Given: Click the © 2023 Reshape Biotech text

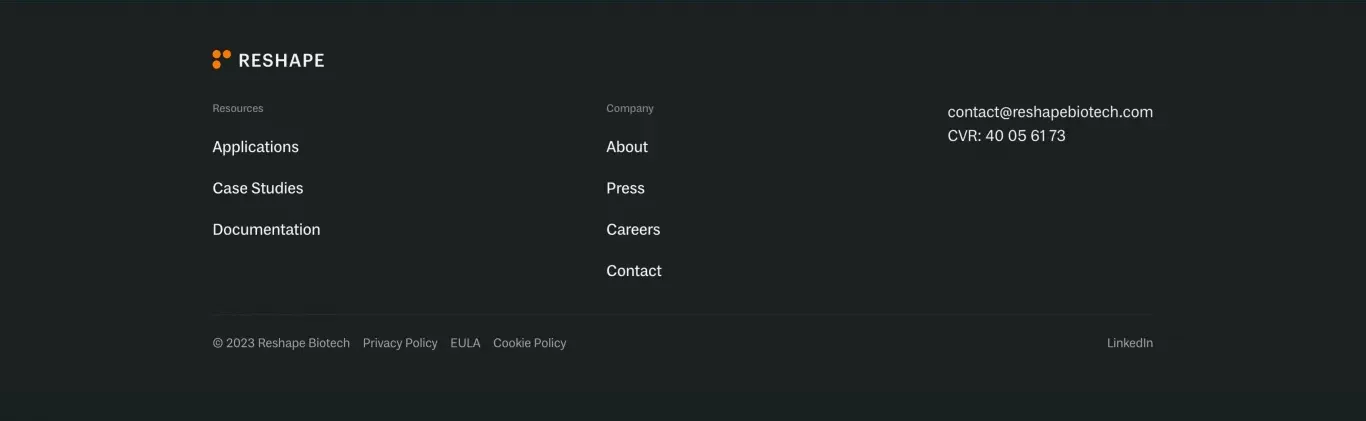Looking at the screenshot, I should [x=281, y=343].
